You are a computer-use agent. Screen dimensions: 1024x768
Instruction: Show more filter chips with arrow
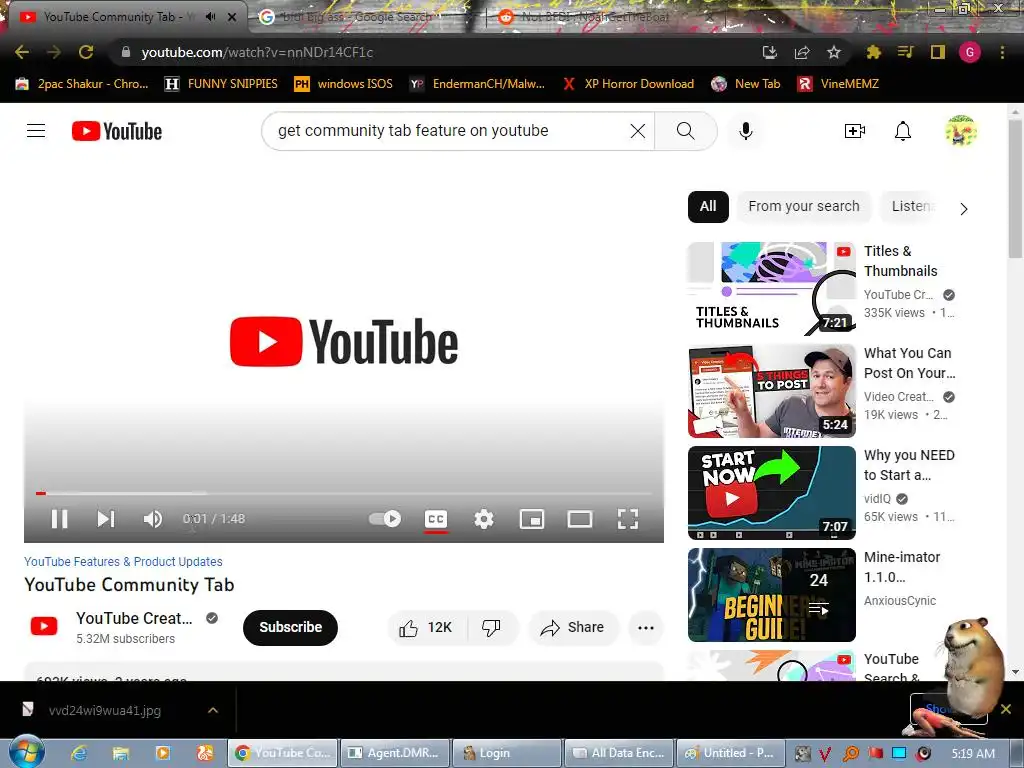coord(963,209)
